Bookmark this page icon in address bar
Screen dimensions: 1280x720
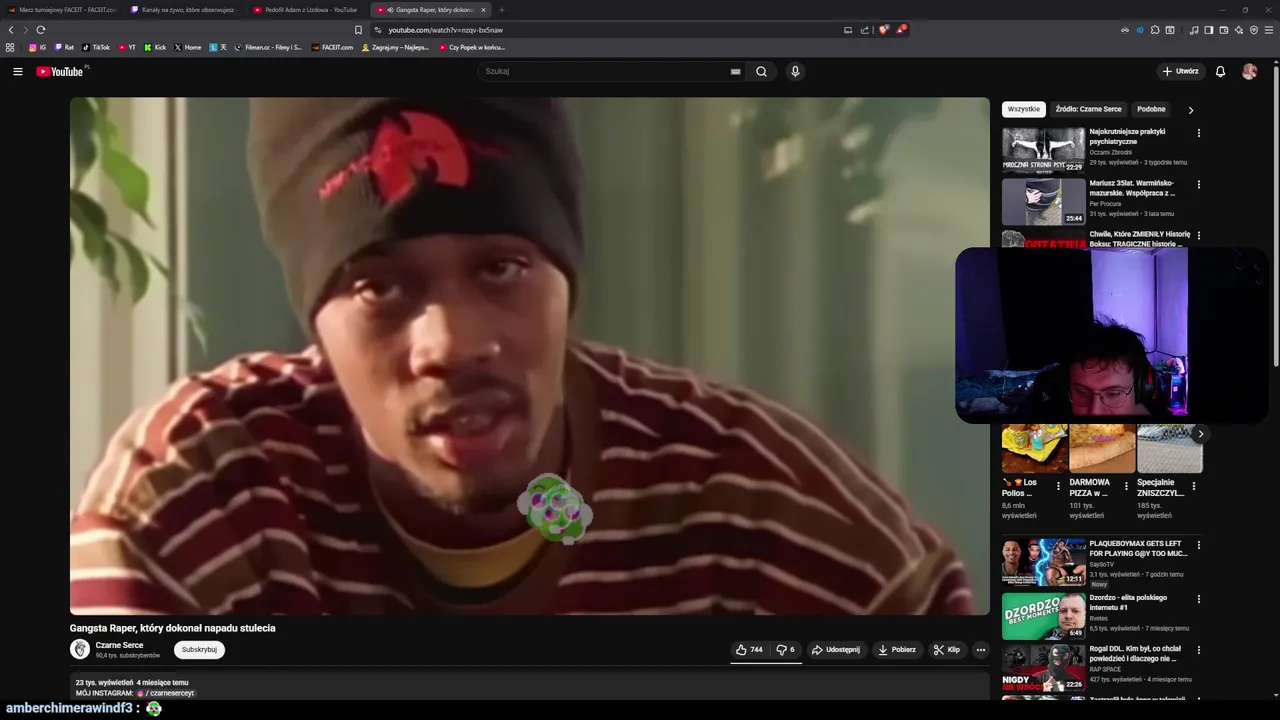[x=358, y=30]
